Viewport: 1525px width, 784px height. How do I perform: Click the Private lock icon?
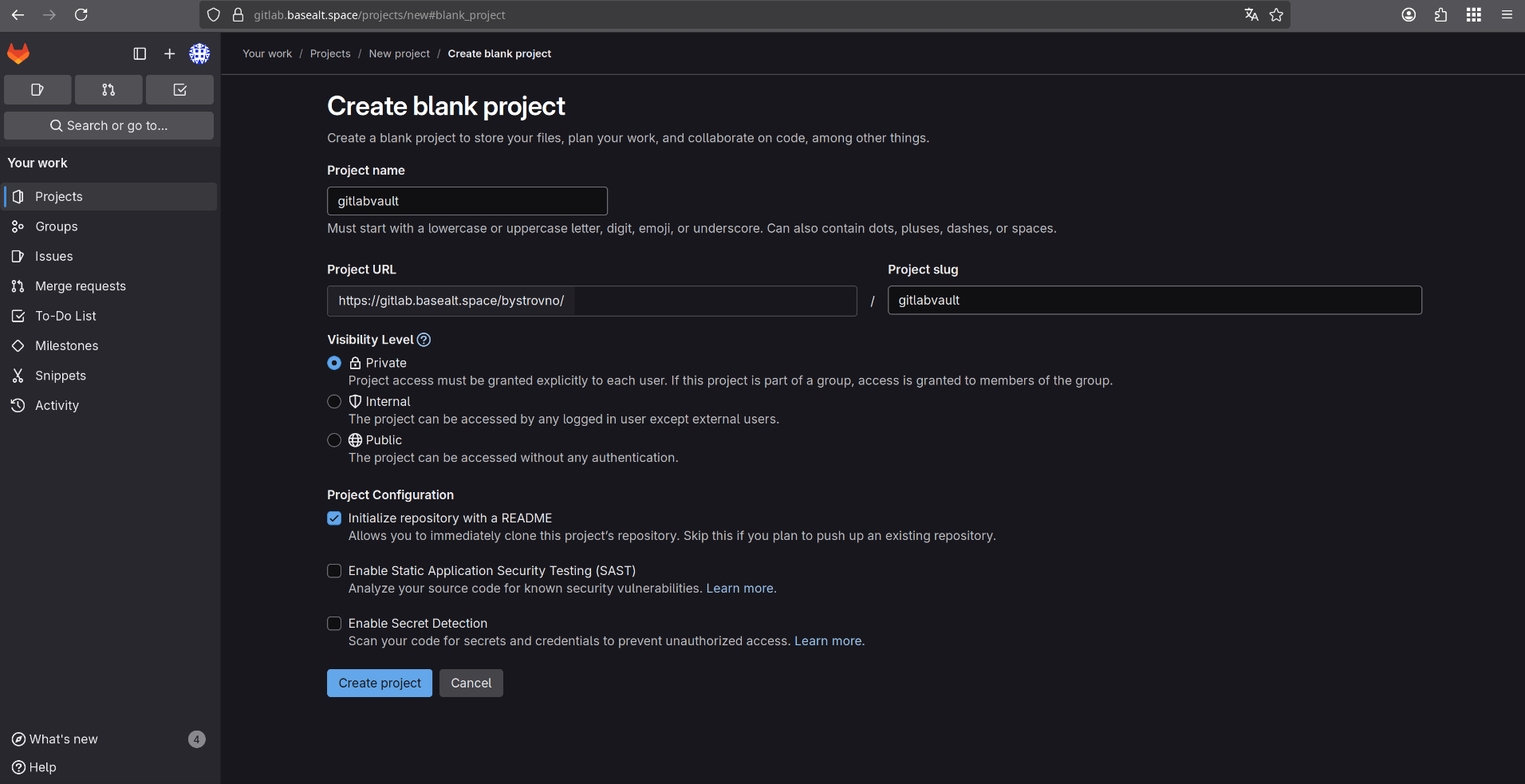[356, 363]
